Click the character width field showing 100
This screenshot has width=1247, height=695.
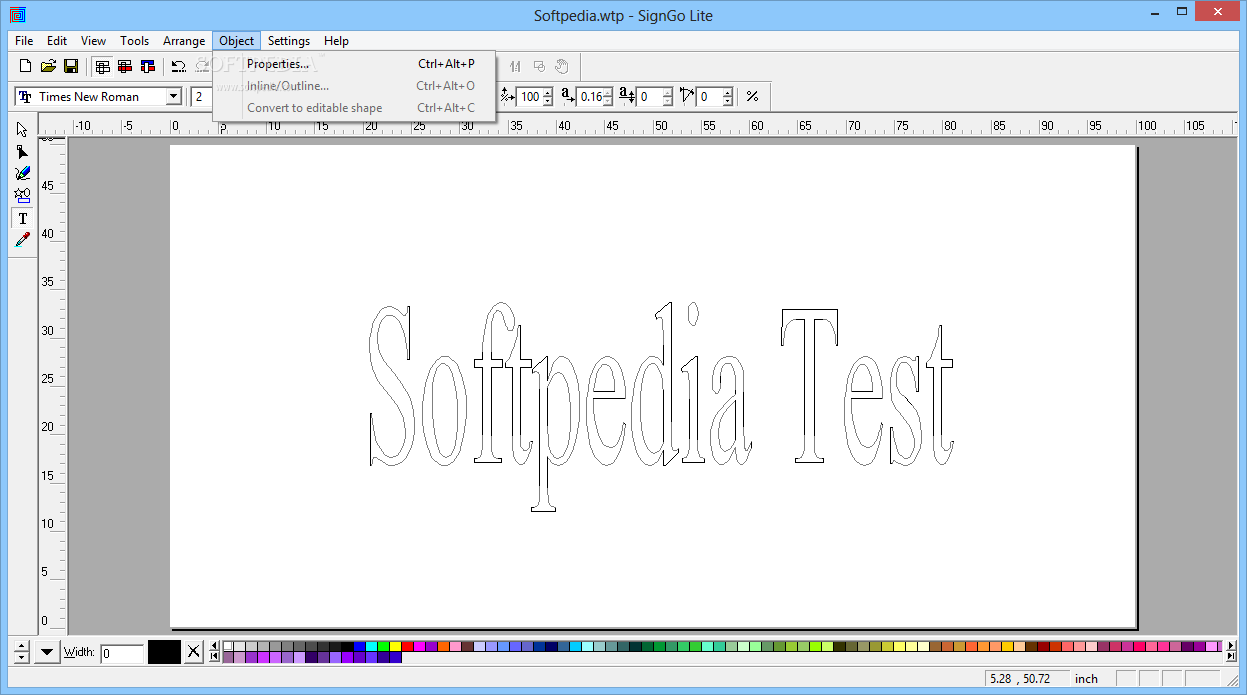click(x=529, y=97)
